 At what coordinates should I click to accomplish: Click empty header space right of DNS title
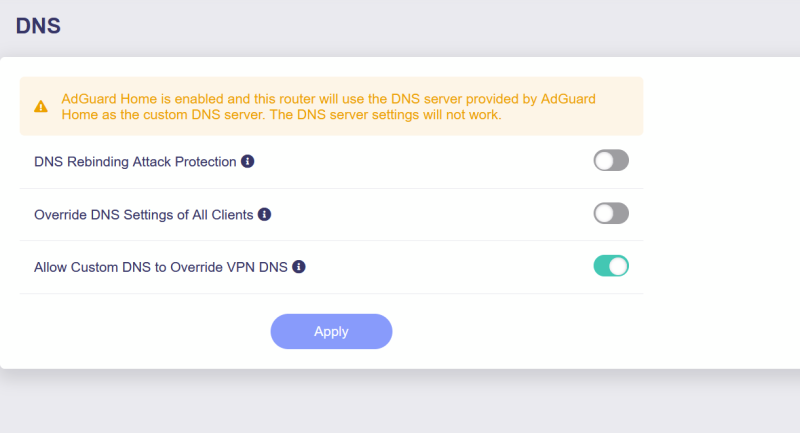[x=400, y=27]
